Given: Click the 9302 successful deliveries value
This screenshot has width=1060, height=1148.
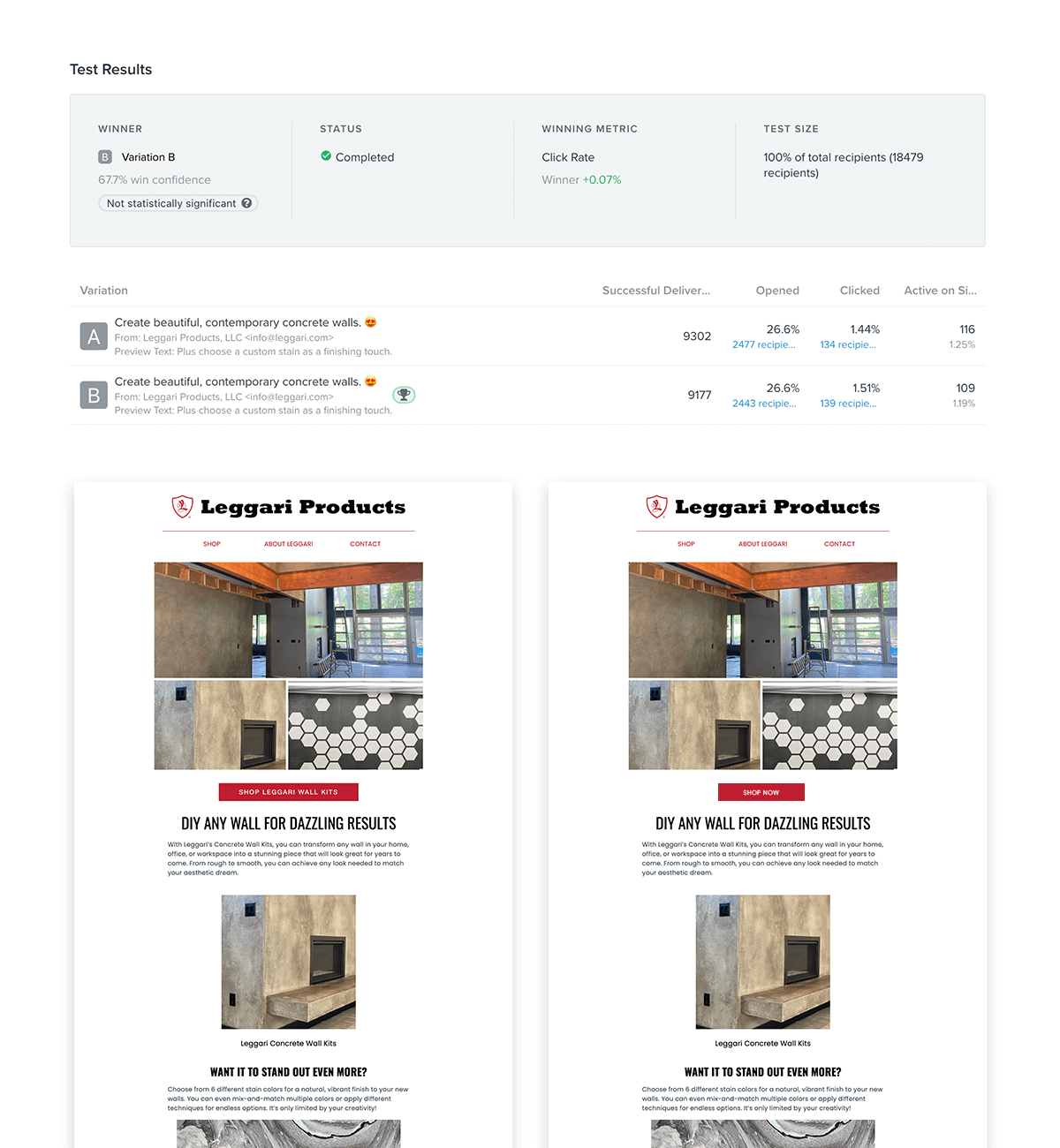Looking at the screenshot, I should pos(697,336).
